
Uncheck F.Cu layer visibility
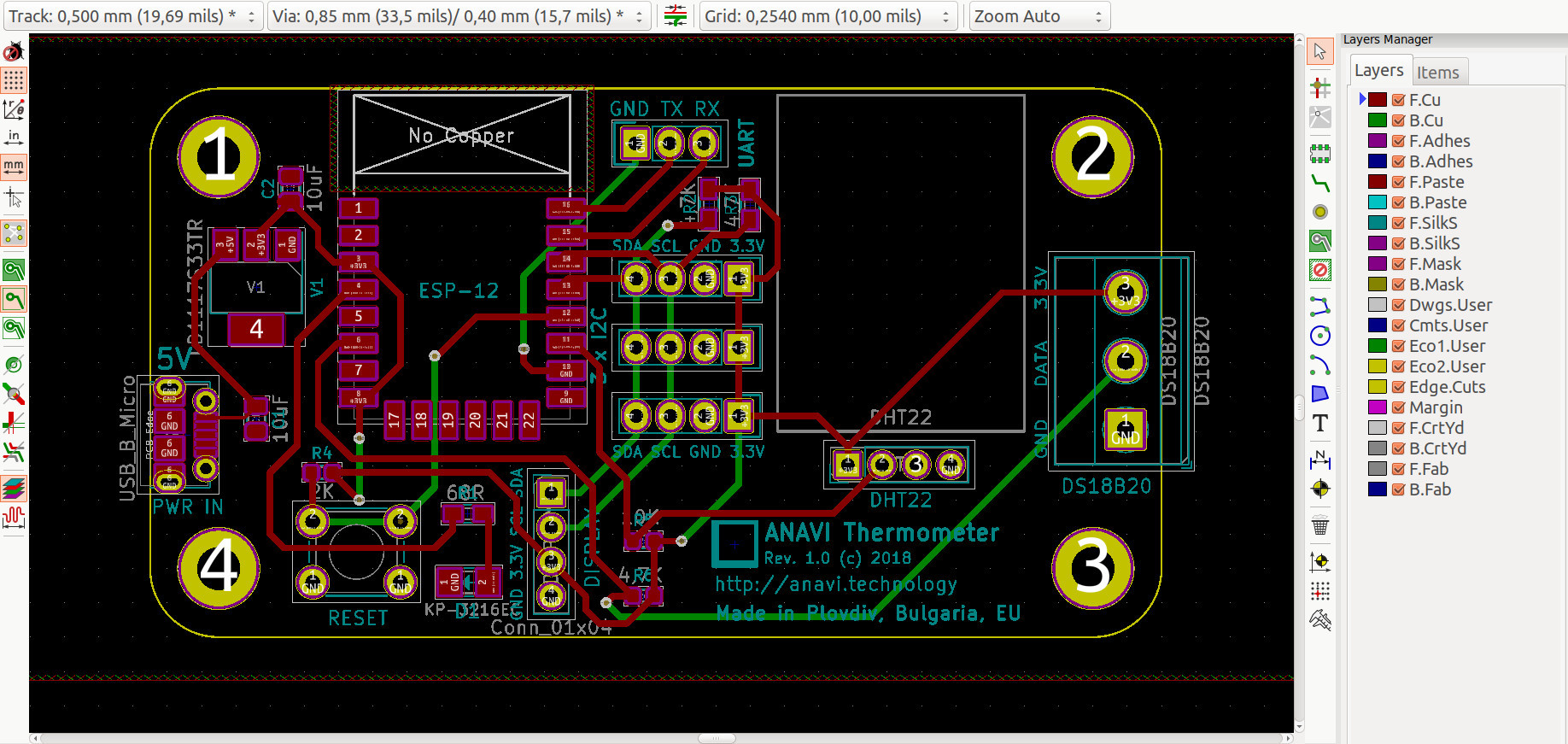(1399, 100)
